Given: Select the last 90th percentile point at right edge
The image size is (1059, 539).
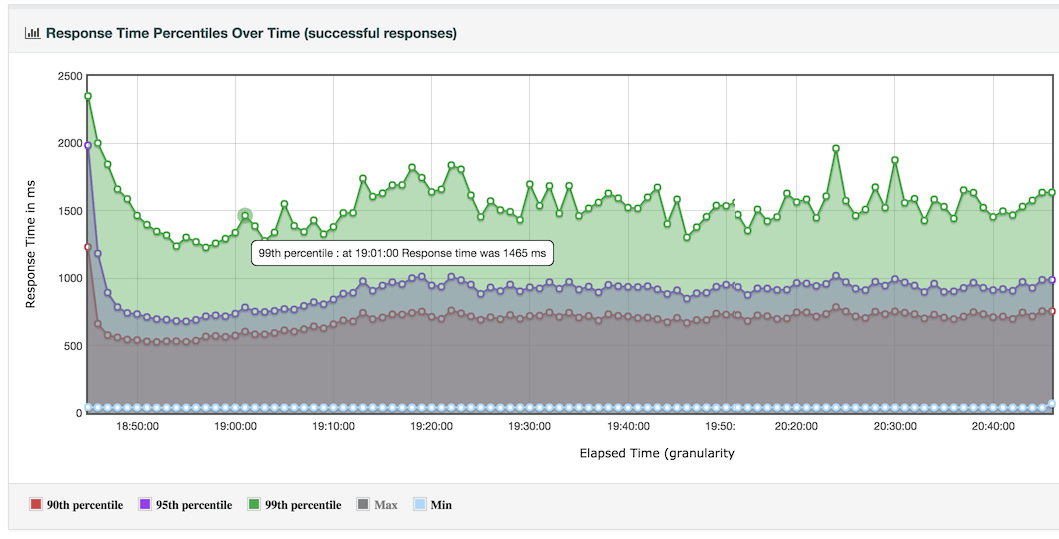Looking at the screenshot, I should (1052, 311).
